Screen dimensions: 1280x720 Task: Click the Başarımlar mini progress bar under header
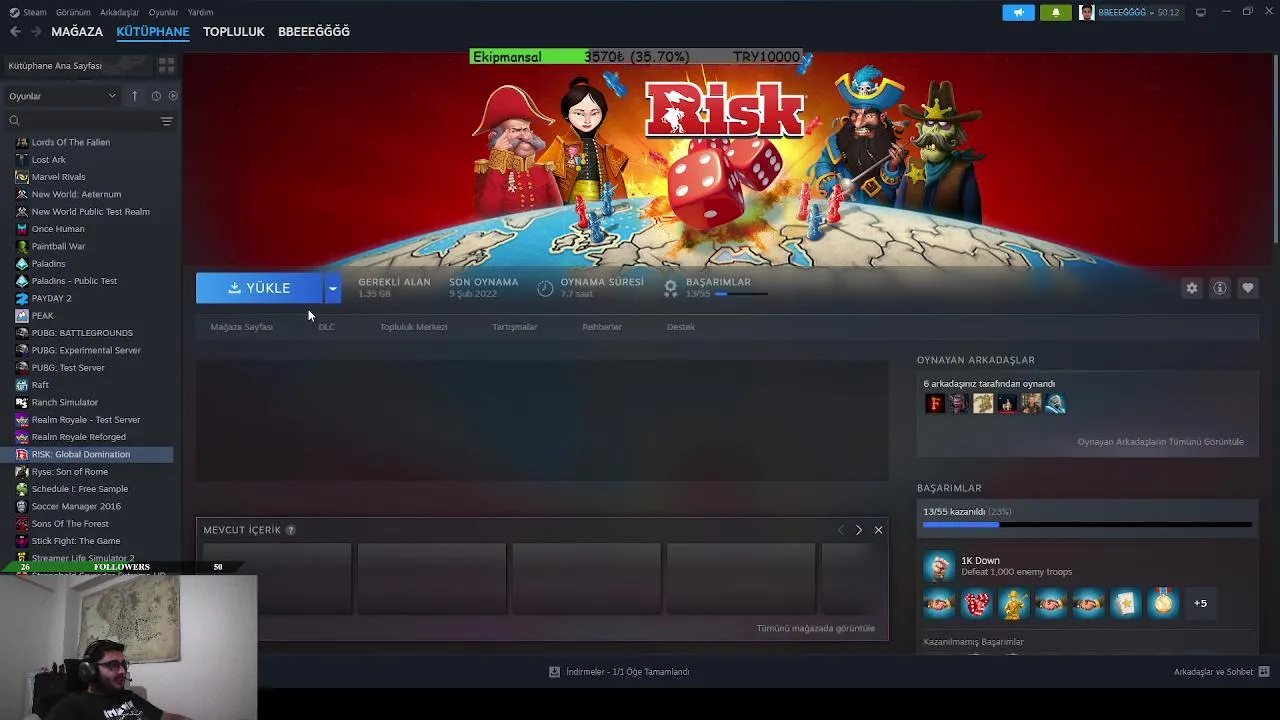click(x=741, y=295)
